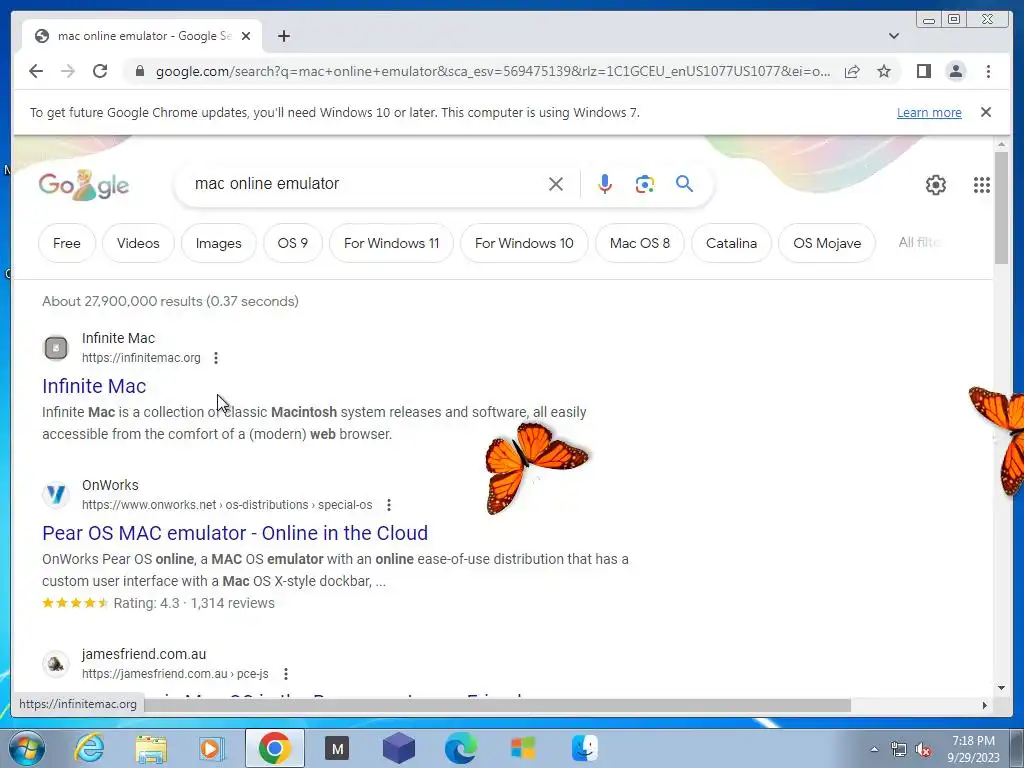This screenshot has width=1024, height=768.
Task: Reload the current page
Action: (100, 71)
